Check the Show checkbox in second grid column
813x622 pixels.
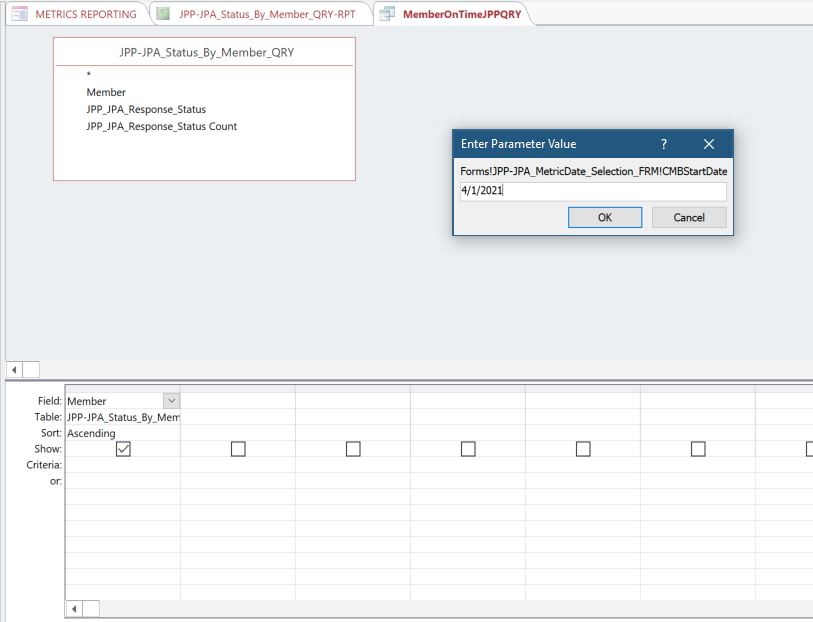tap(238, 450)
